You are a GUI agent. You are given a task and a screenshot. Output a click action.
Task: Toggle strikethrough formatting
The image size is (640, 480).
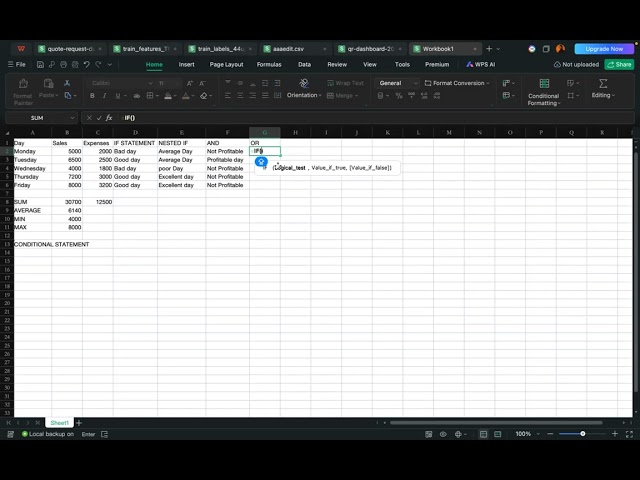click(137, 96)
